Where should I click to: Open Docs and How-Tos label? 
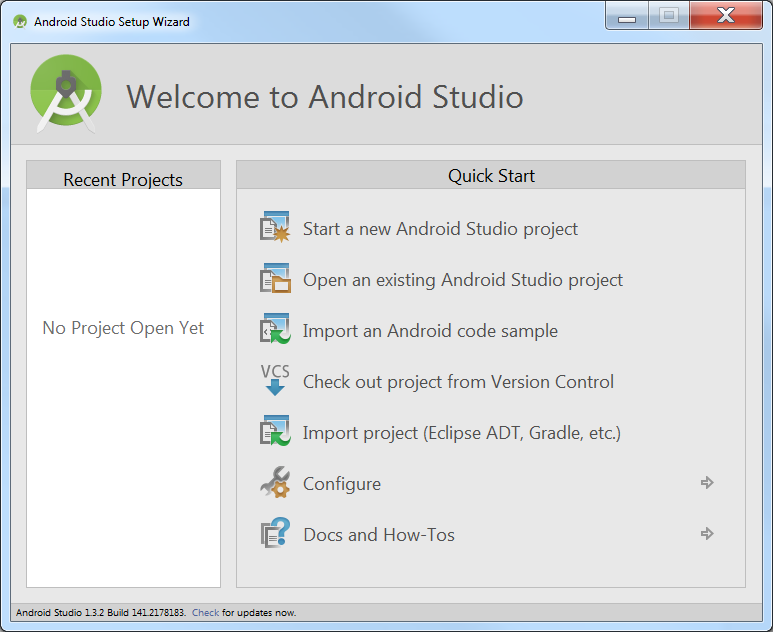(379, 534)
